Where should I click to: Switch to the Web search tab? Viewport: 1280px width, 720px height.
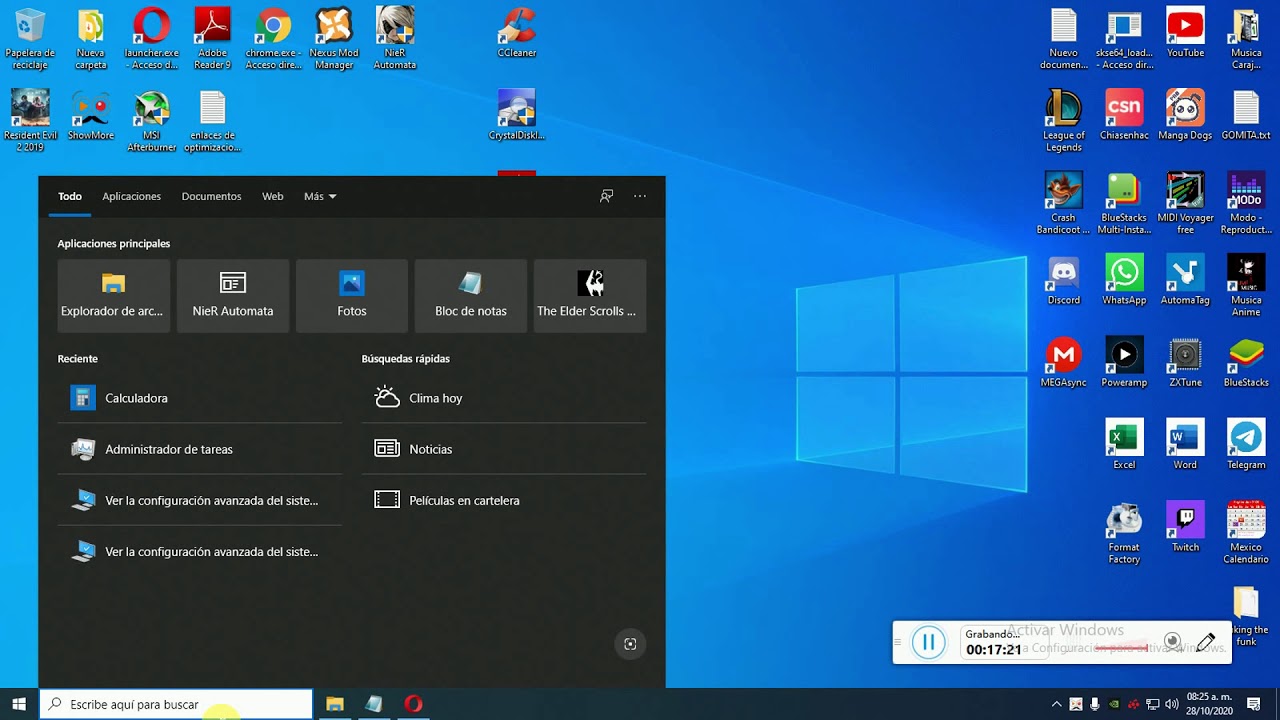pos(273,196)
